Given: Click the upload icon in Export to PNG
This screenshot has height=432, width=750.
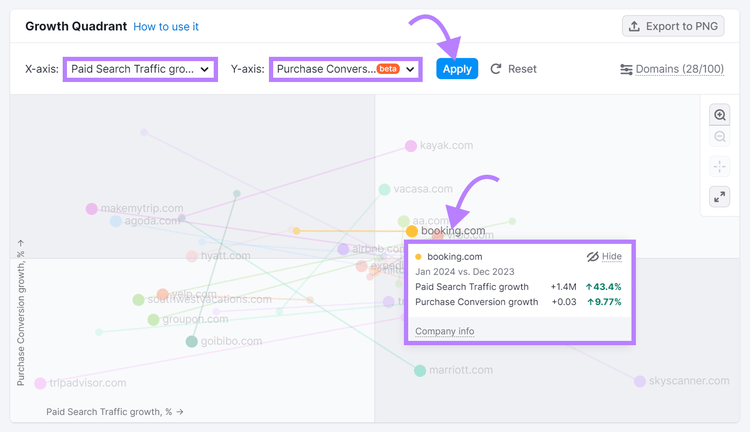Looking at the screenshot, I should pos(634,26).
